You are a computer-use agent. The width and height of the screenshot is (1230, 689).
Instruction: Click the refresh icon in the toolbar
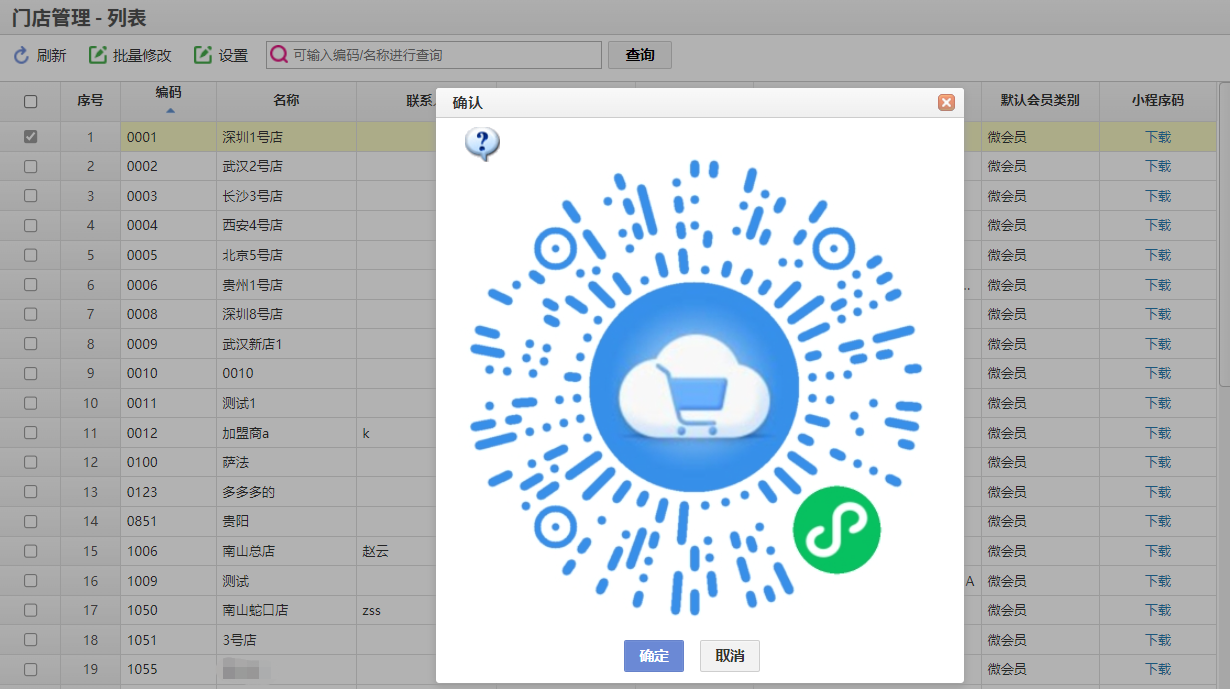(x=21, y=56)
